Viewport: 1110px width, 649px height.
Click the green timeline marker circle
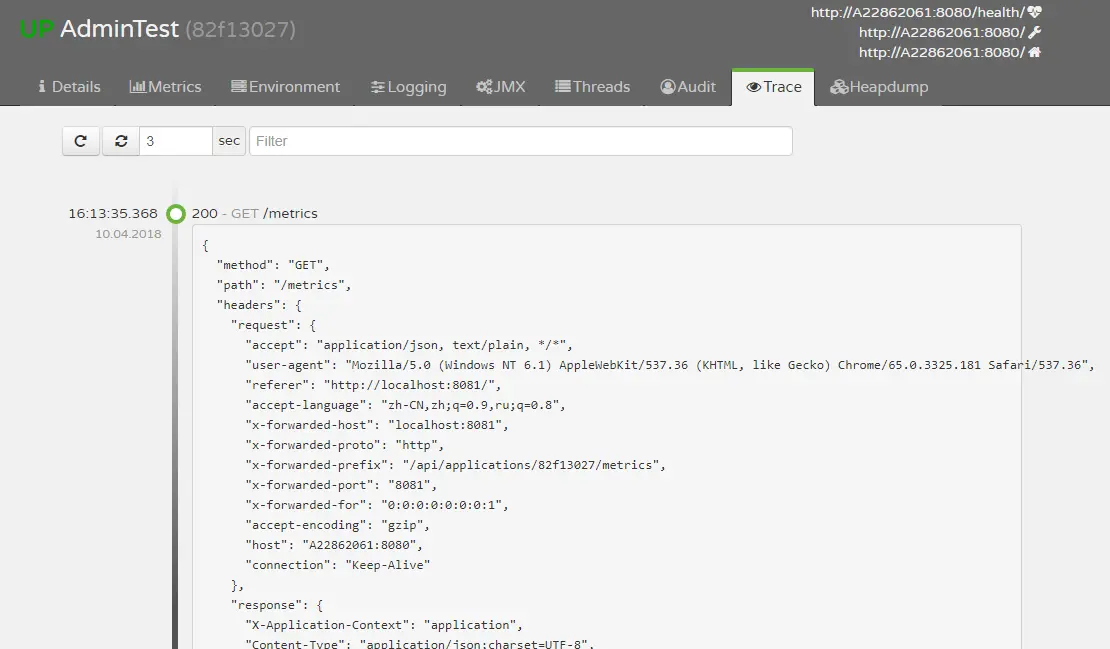tap(176, 214)
